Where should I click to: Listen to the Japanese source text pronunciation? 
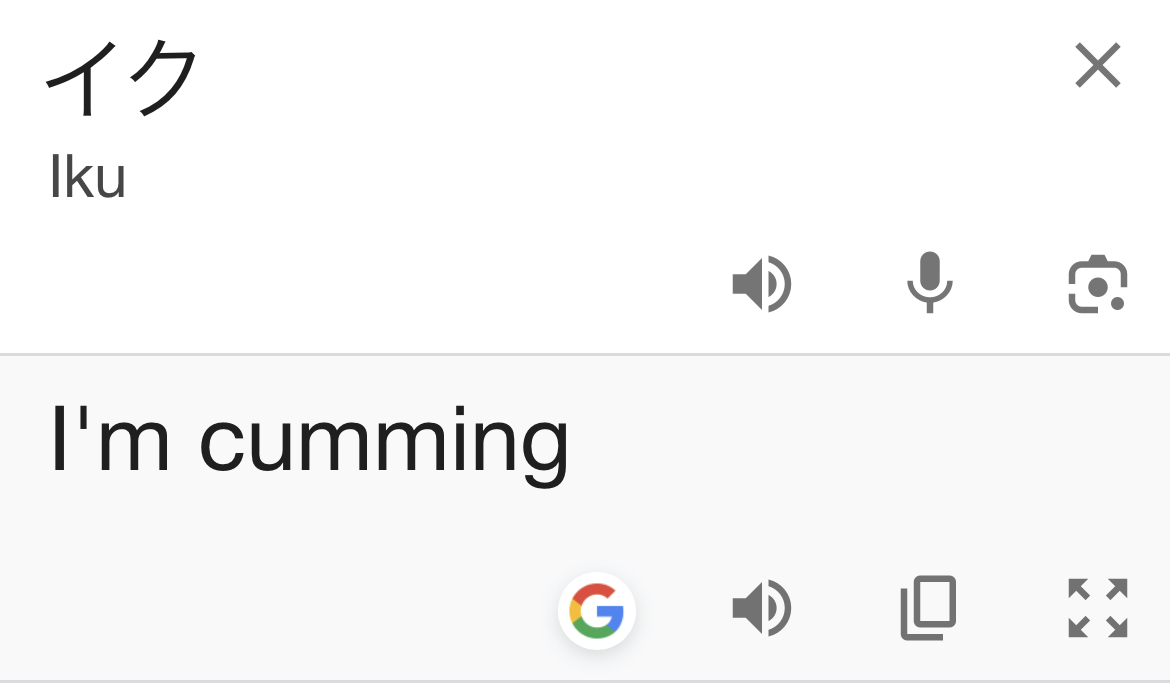tap(762, 284)
